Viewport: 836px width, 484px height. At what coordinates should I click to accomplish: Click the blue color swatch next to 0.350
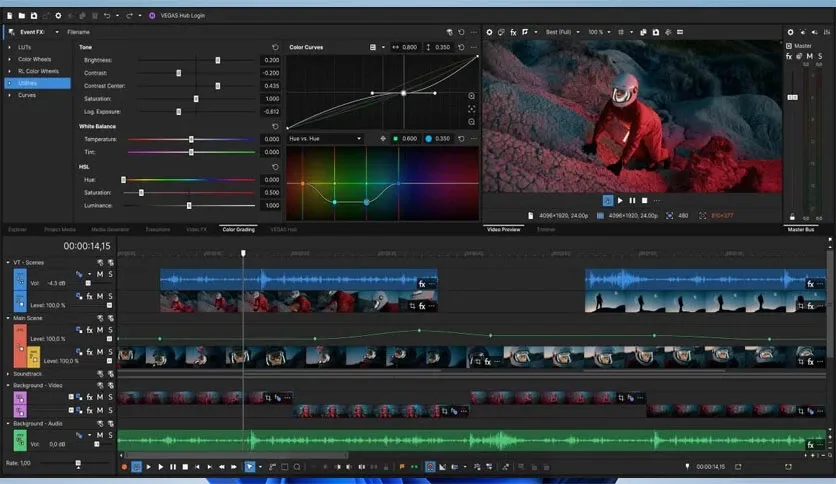click(x=428, y=139)
